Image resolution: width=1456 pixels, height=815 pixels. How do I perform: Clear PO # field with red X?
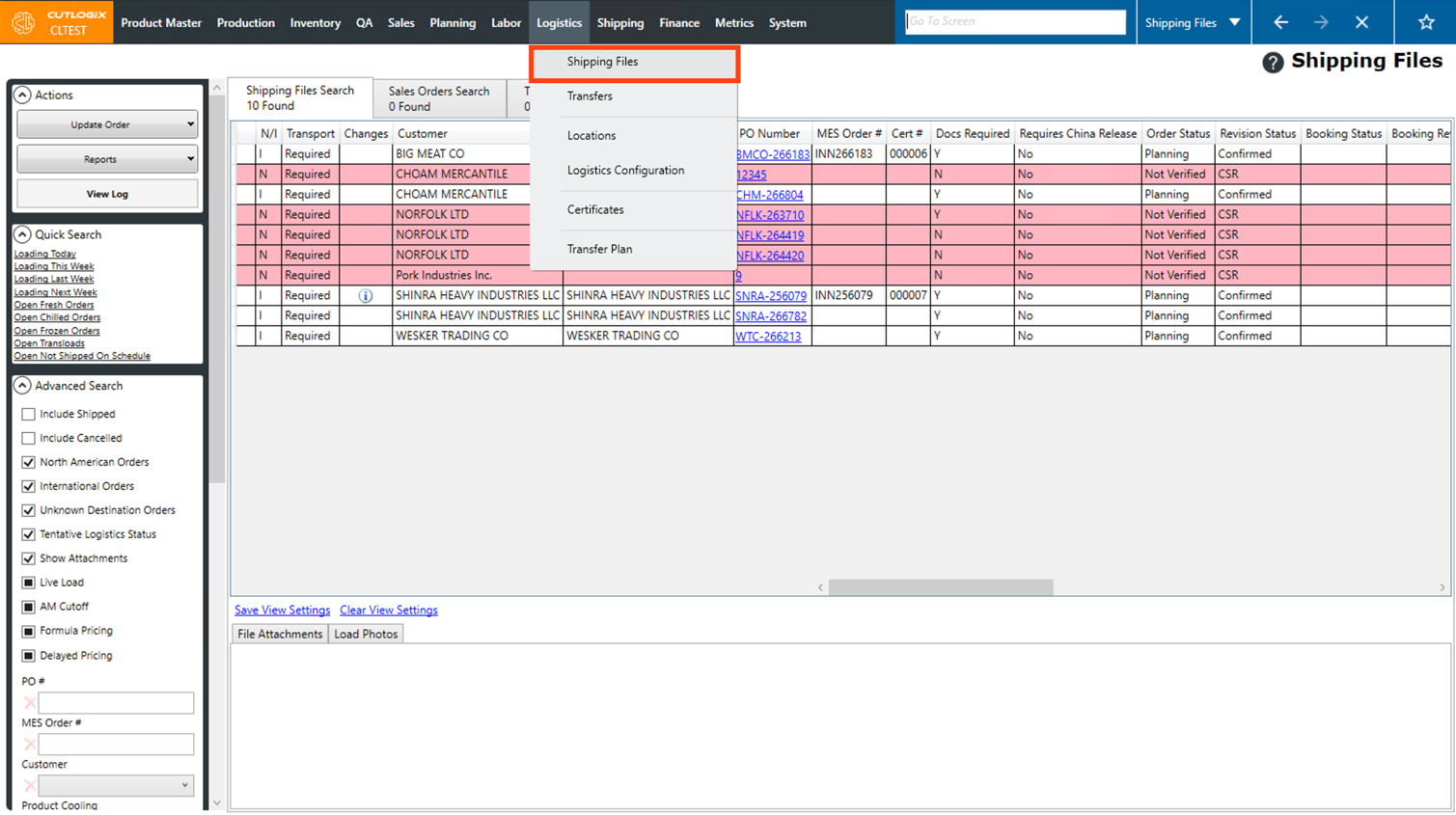[x=30, y=703]
